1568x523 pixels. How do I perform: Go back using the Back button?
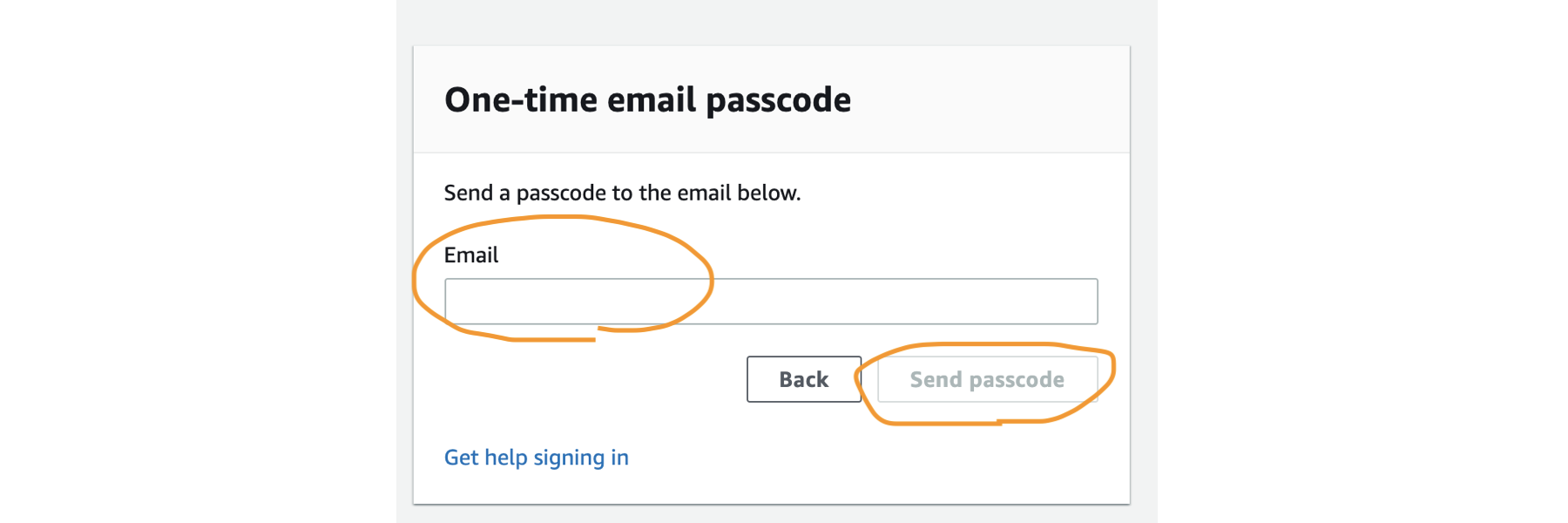[804, 379]
